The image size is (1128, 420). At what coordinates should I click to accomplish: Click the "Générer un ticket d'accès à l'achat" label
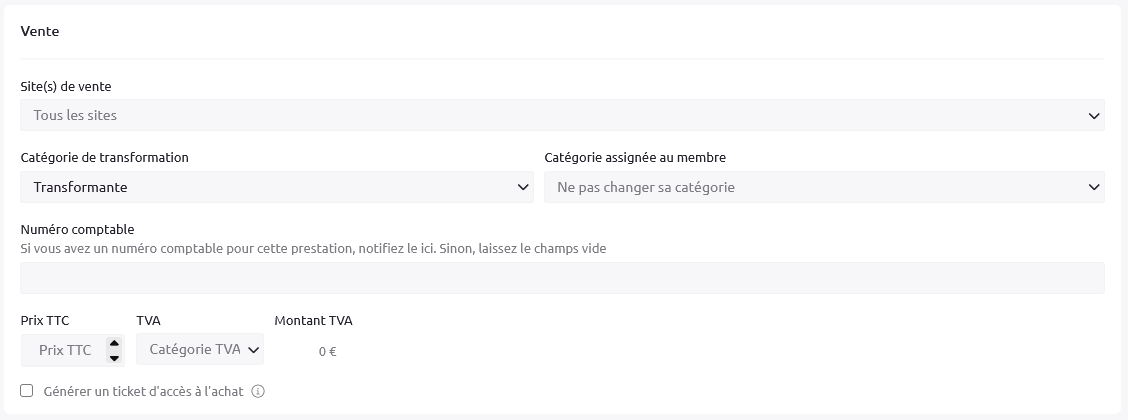click(143, 391)
